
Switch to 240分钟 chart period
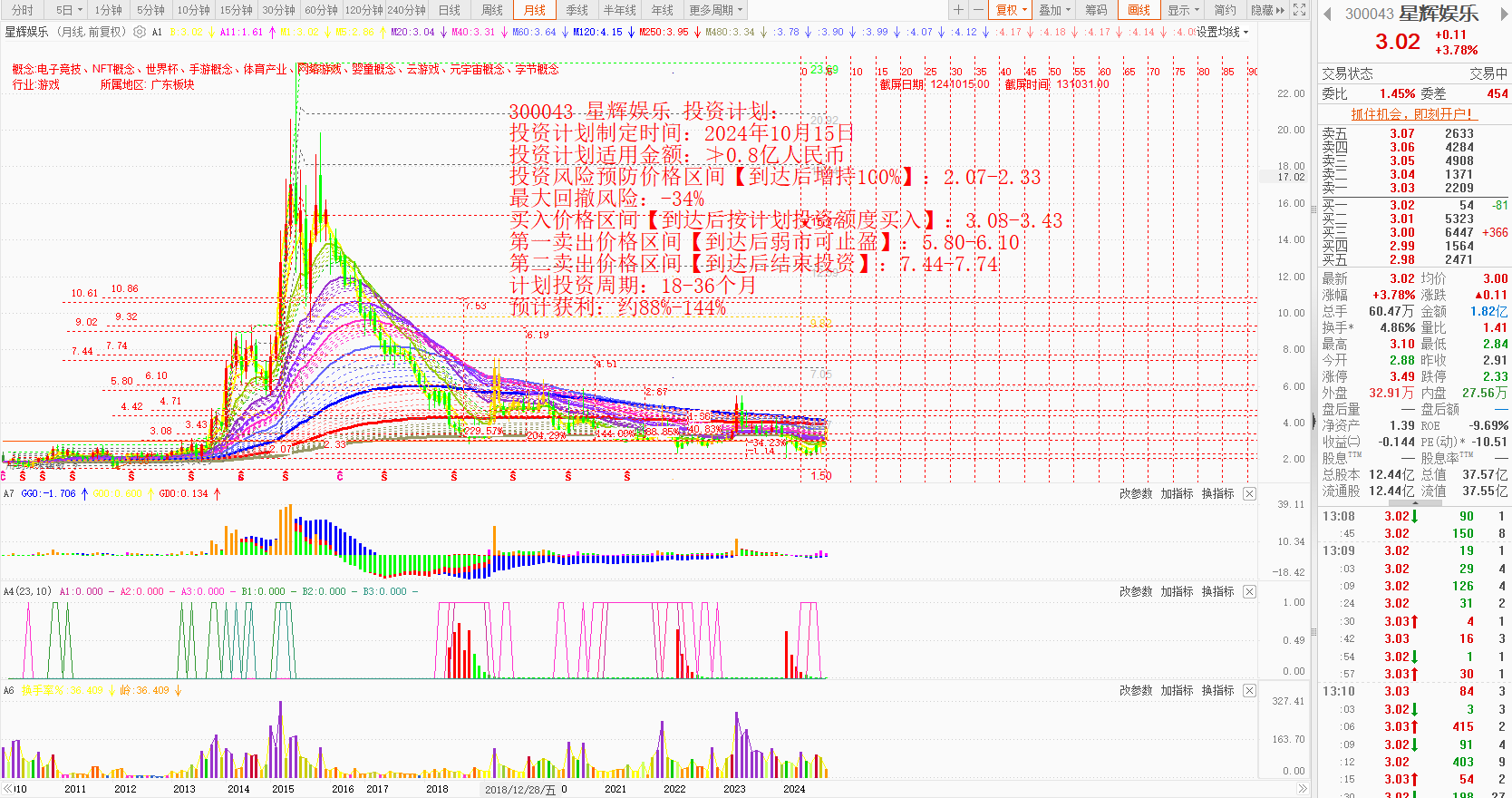coord(407,10)
